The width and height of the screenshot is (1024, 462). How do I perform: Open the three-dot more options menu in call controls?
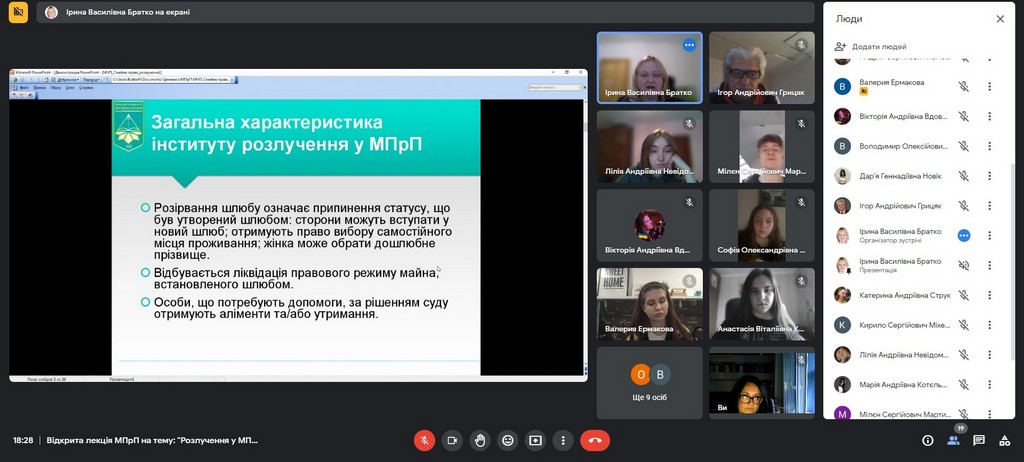point(563,440)
